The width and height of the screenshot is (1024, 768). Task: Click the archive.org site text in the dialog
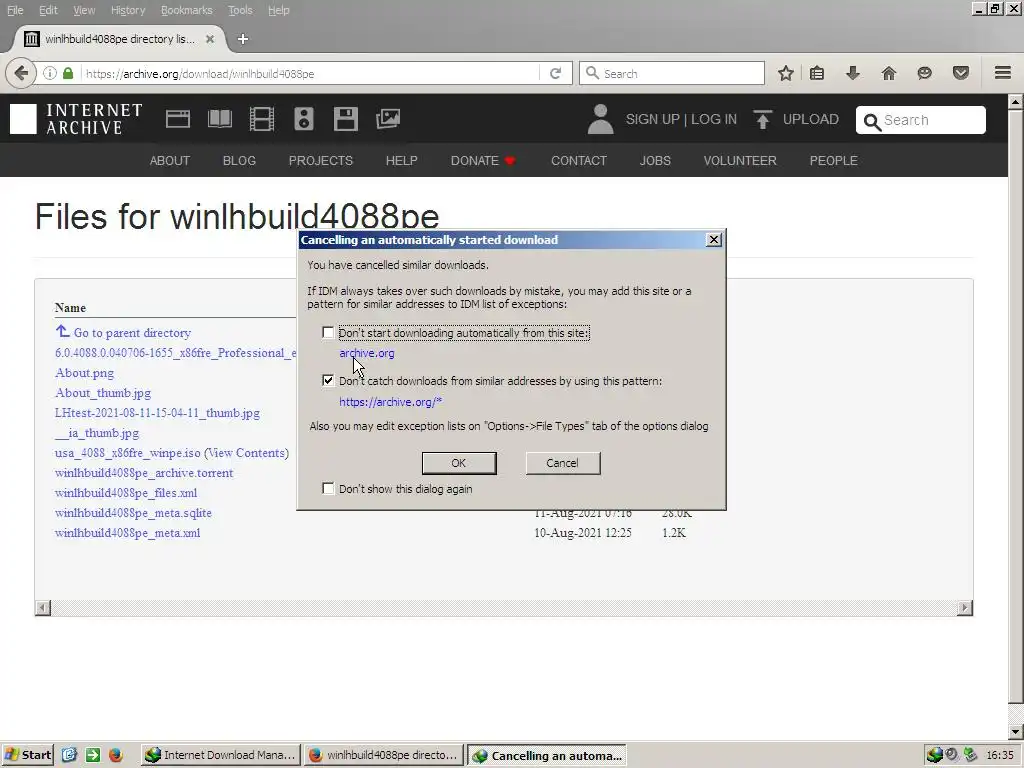[366, 353]
